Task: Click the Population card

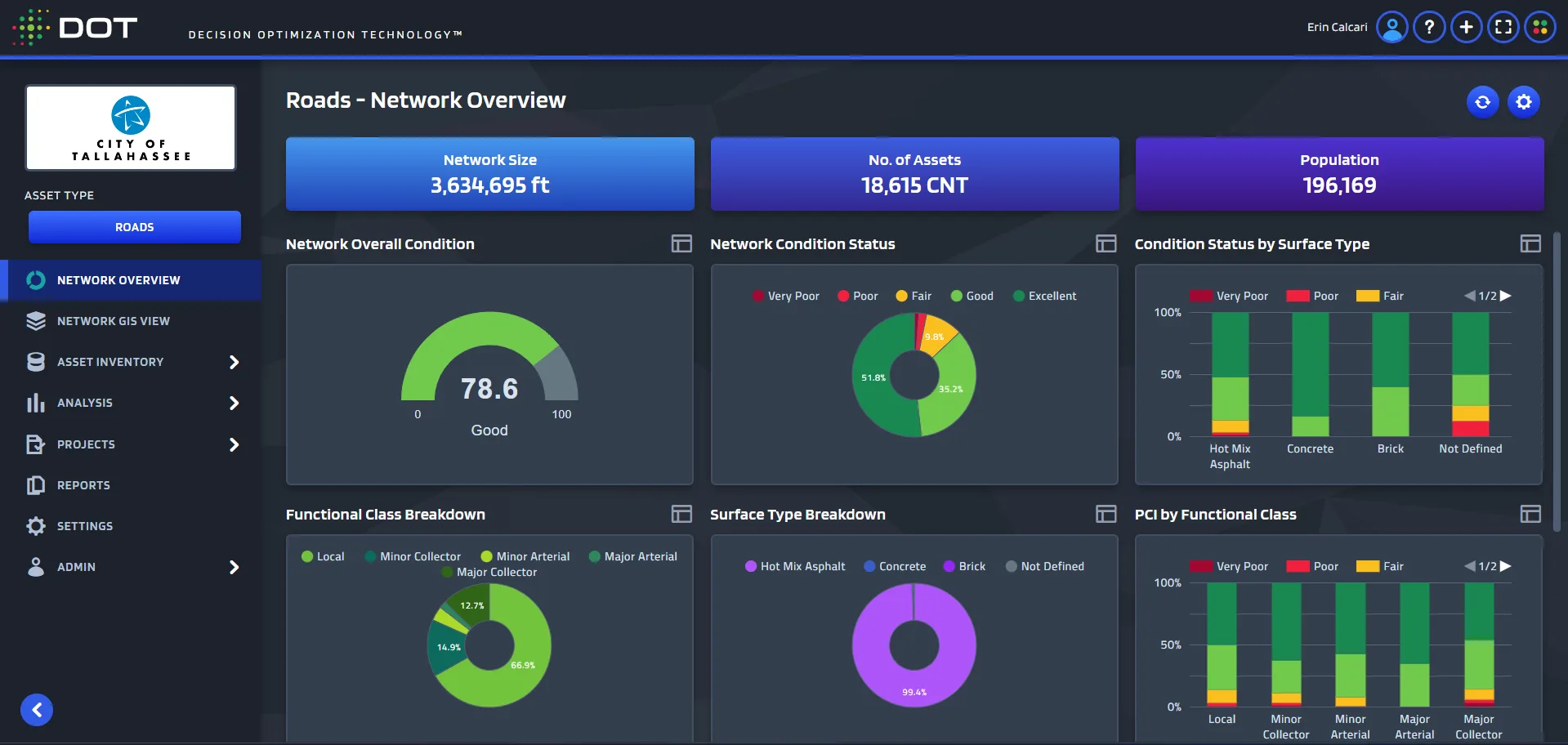Action: point(1339,174)
